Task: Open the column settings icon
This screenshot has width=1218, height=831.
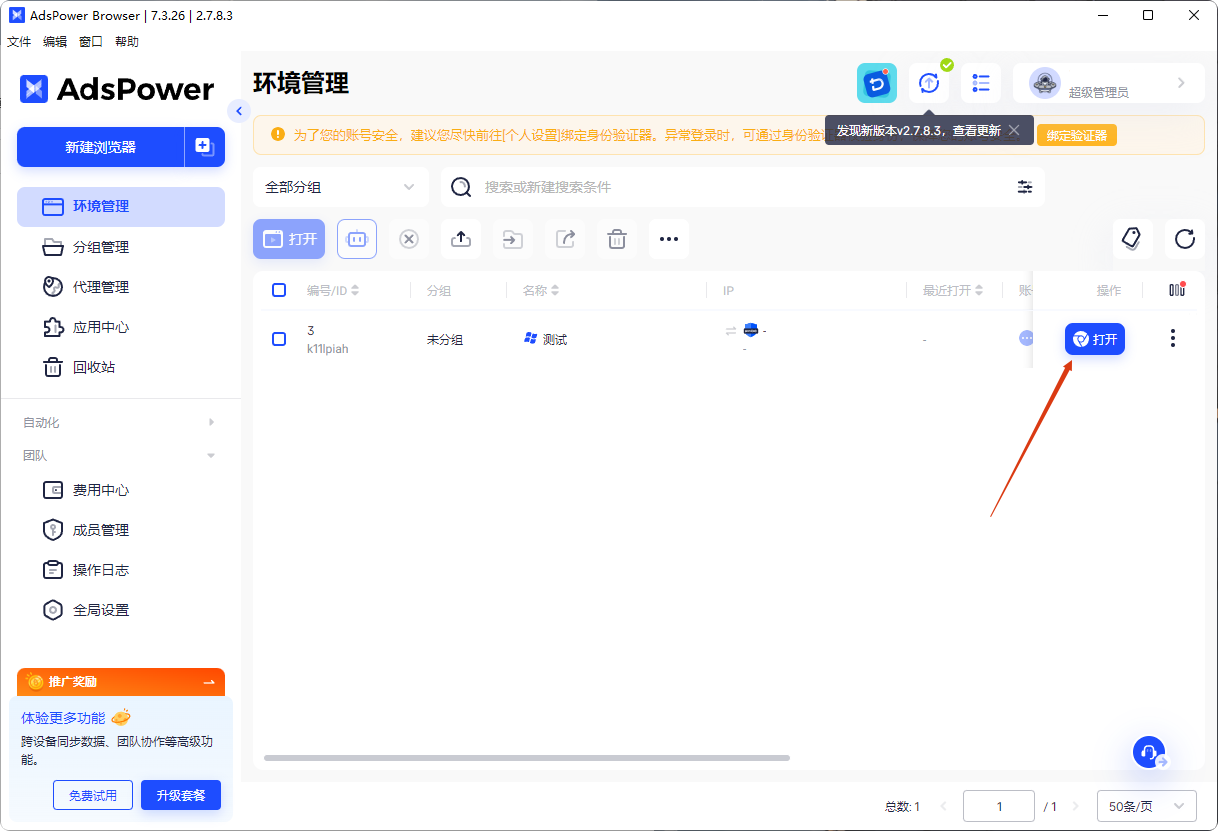Action: coord(1176,290)
